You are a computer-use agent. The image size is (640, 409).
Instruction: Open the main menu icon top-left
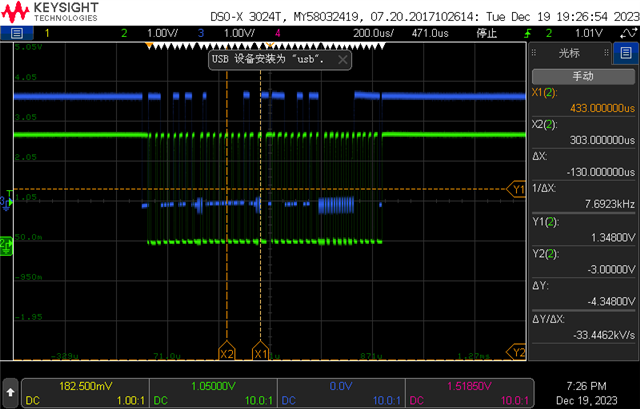(x=17, y=33)
